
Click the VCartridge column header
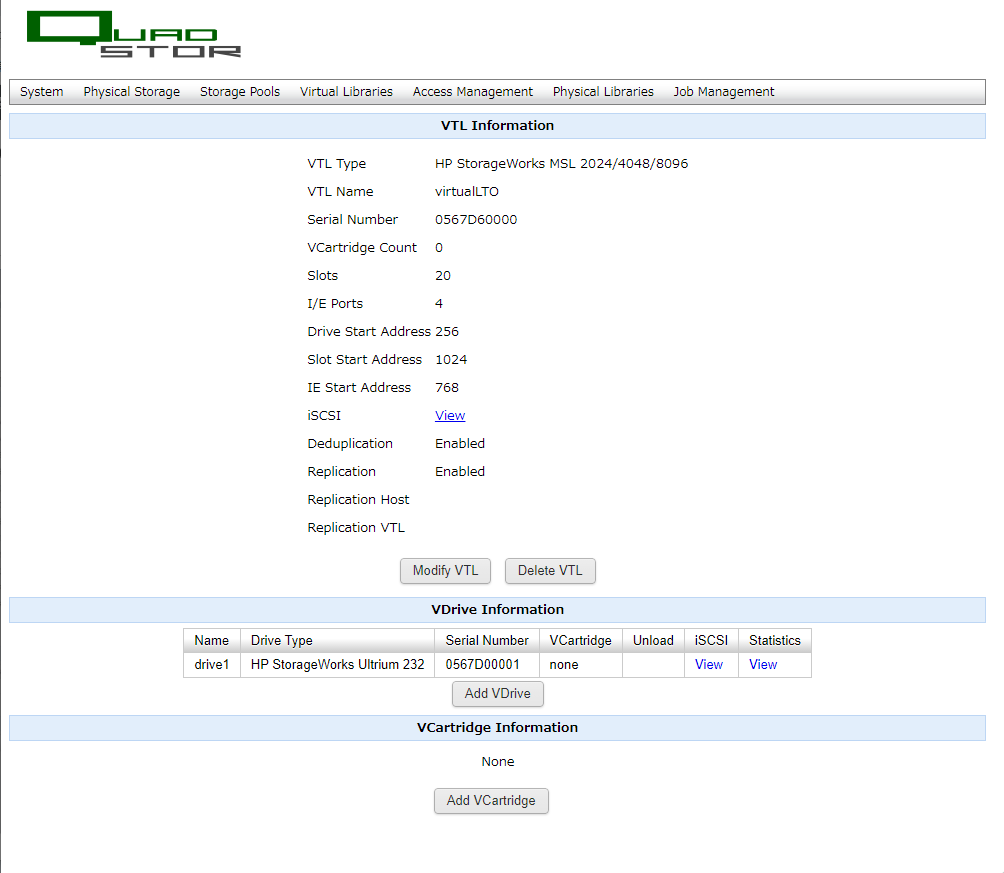pyautogui.click(x=581, y=640)
